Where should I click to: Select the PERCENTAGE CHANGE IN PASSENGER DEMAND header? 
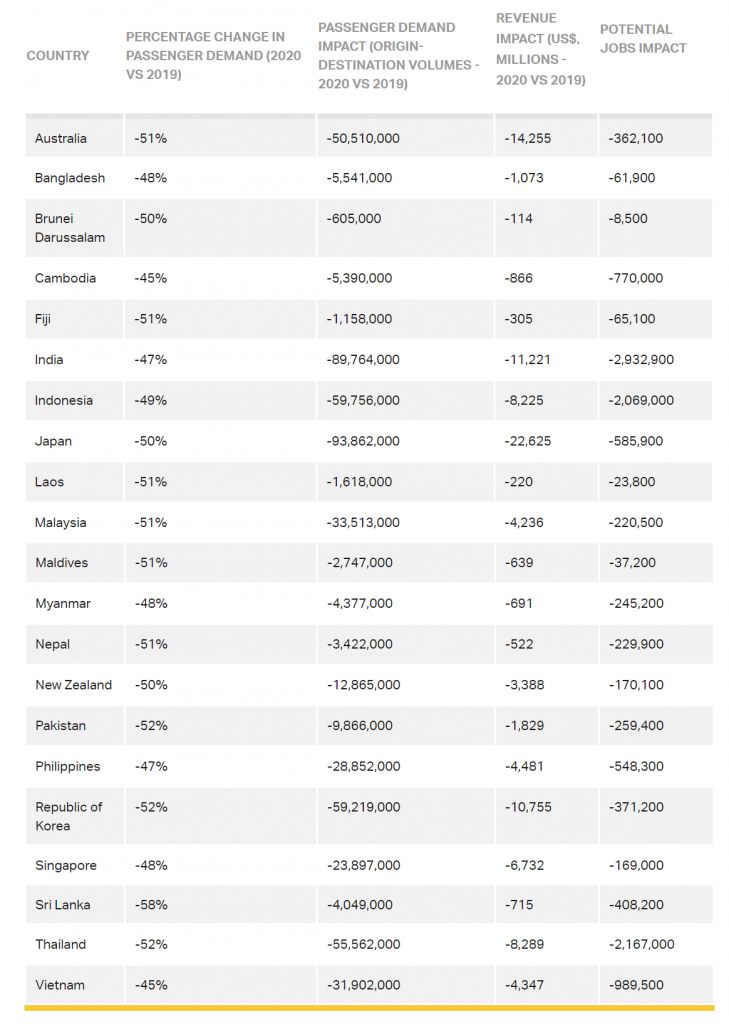click(214, 56)
